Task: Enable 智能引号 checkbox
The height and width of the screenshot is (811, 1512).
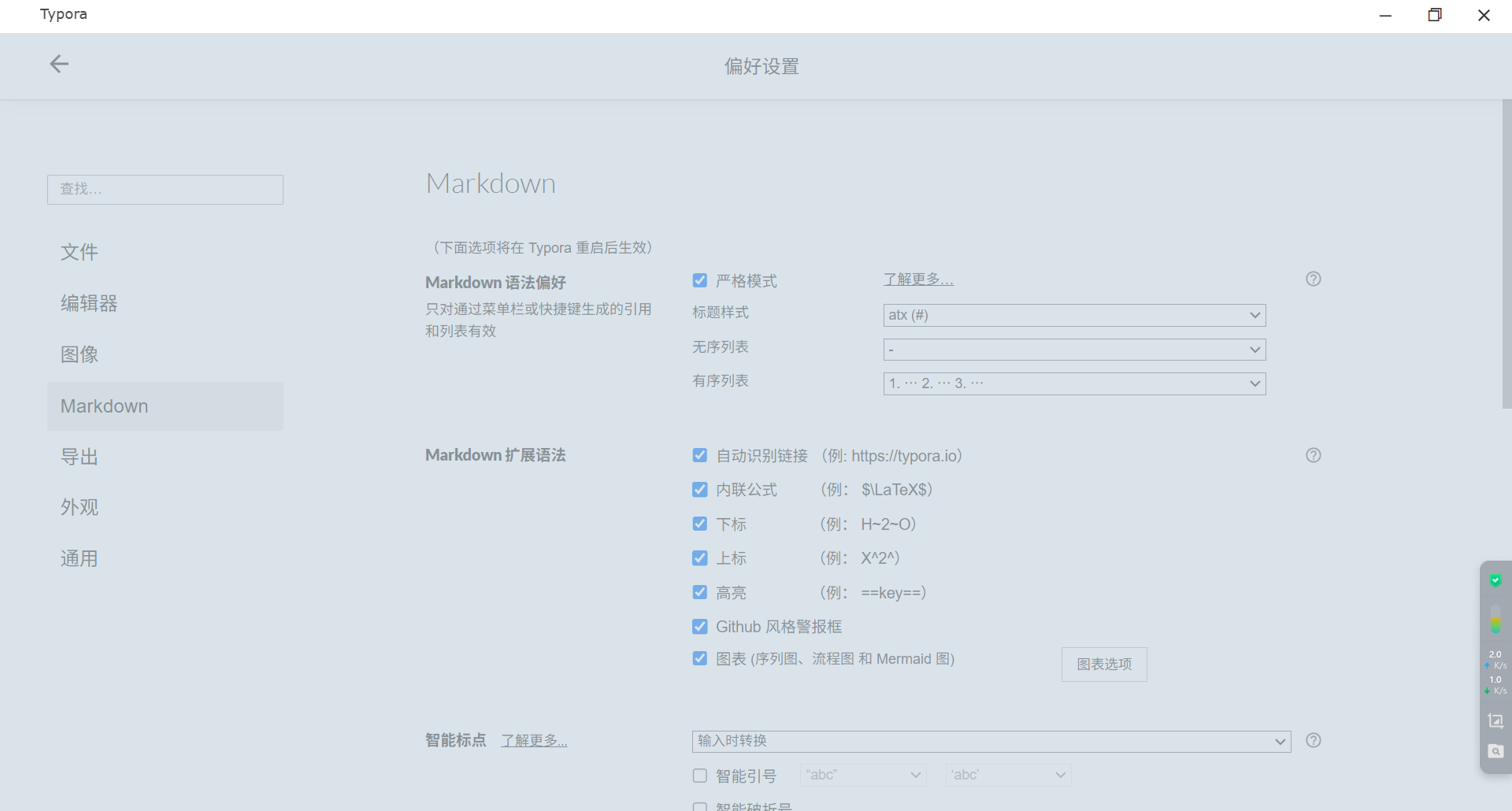Action: (x=699, y=776)
